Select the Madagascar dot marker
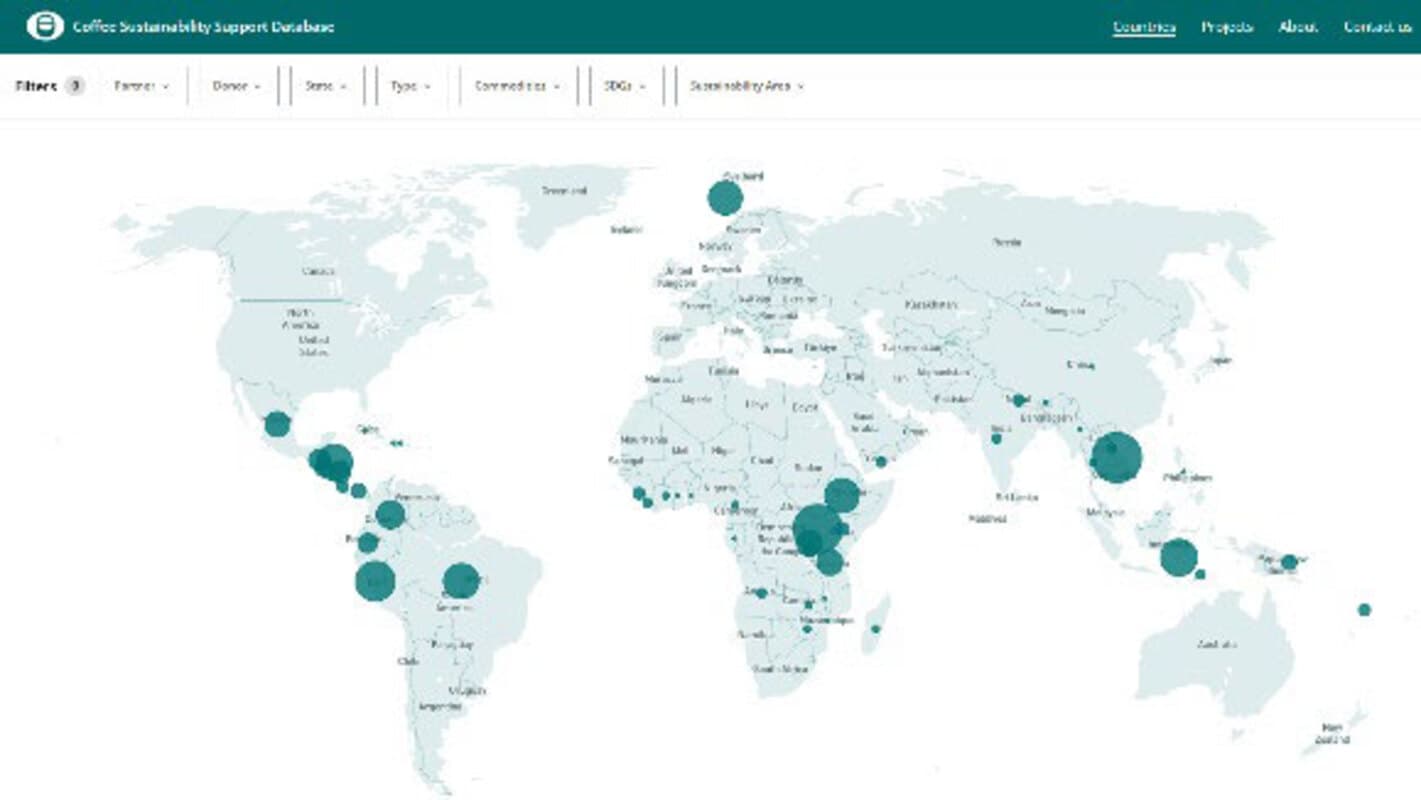Image resolution: width=1421 pixels, height=800 pixels. 875,629
